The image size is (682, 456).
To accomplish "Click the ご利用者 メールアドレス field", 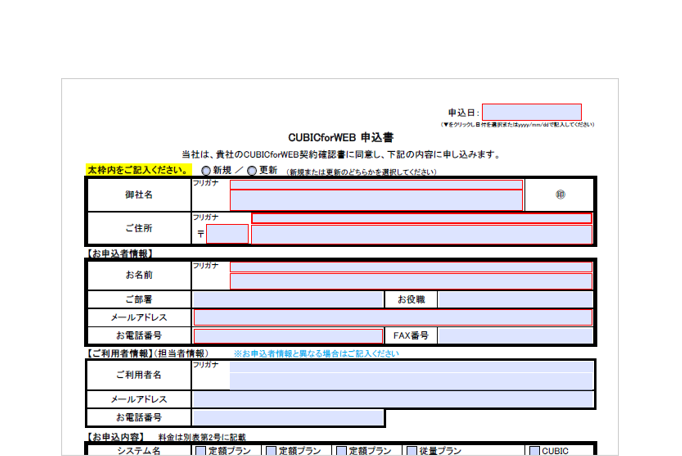I will (x=393, y=399).
